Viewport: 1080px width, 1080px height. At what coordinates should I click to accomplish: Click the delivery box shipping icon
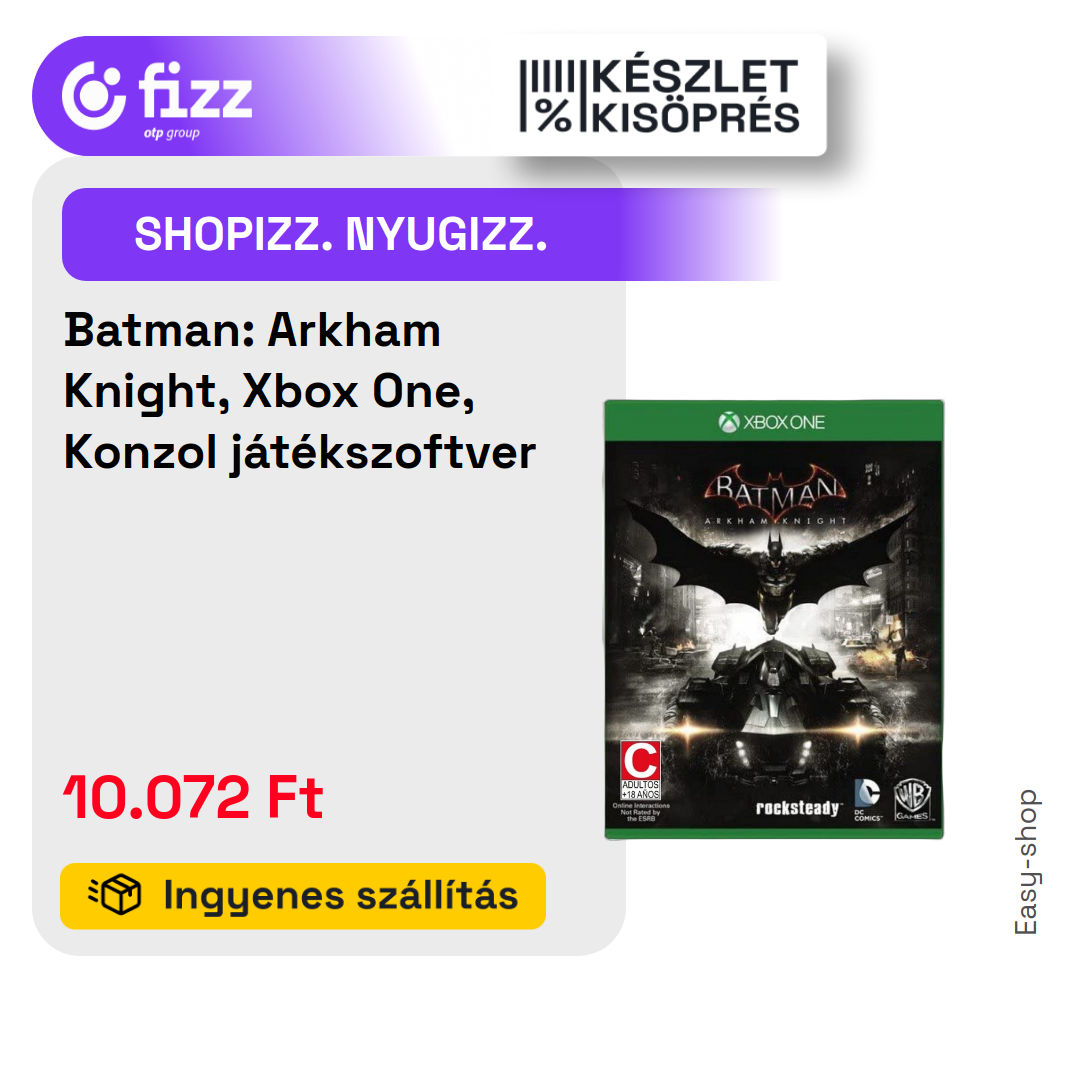pyautogui.click(x=115, y=895)
